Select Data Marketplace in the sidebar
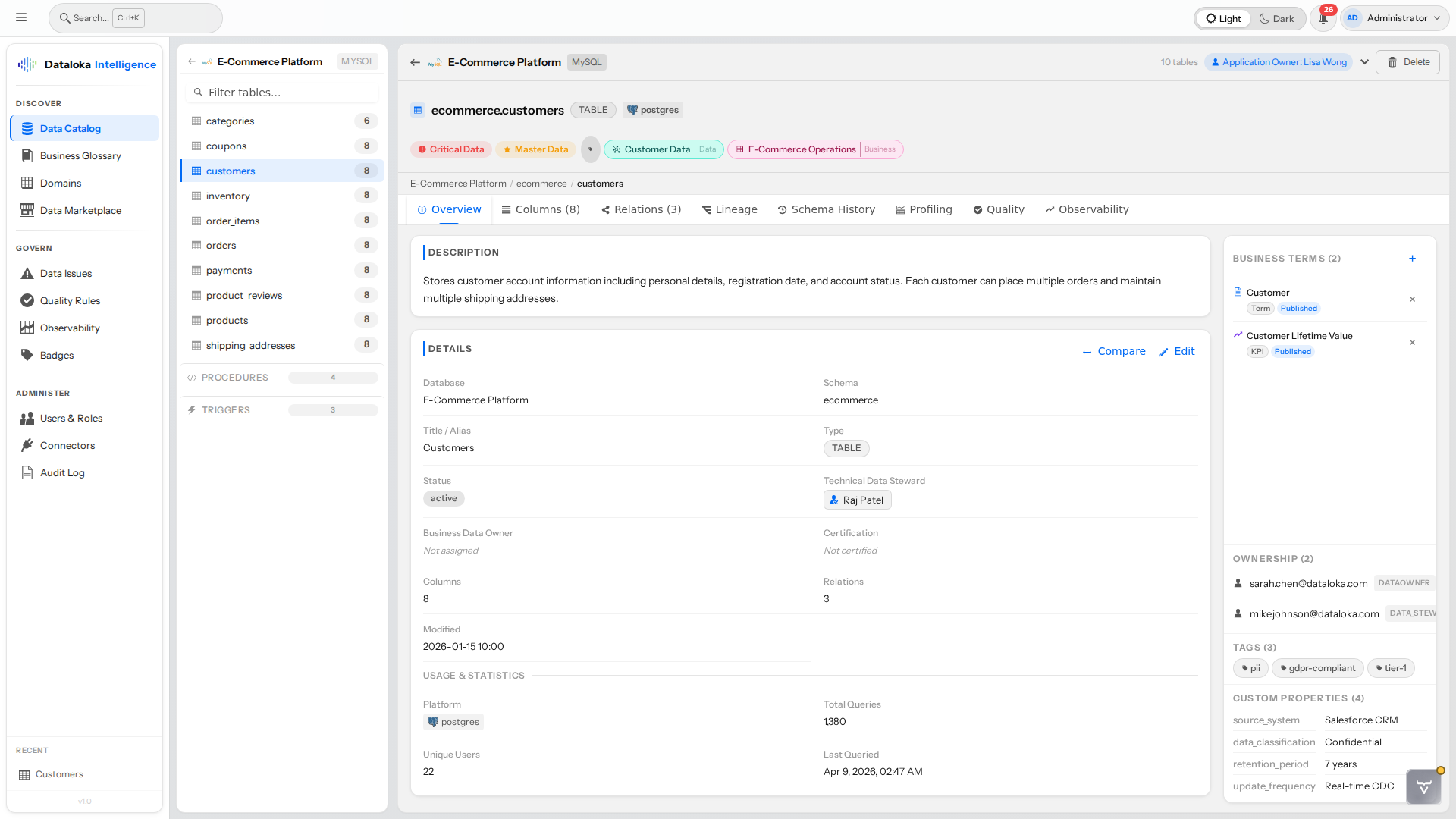Screen dimensions: 1456x819 pyautogui.click(x=80, y=210)
